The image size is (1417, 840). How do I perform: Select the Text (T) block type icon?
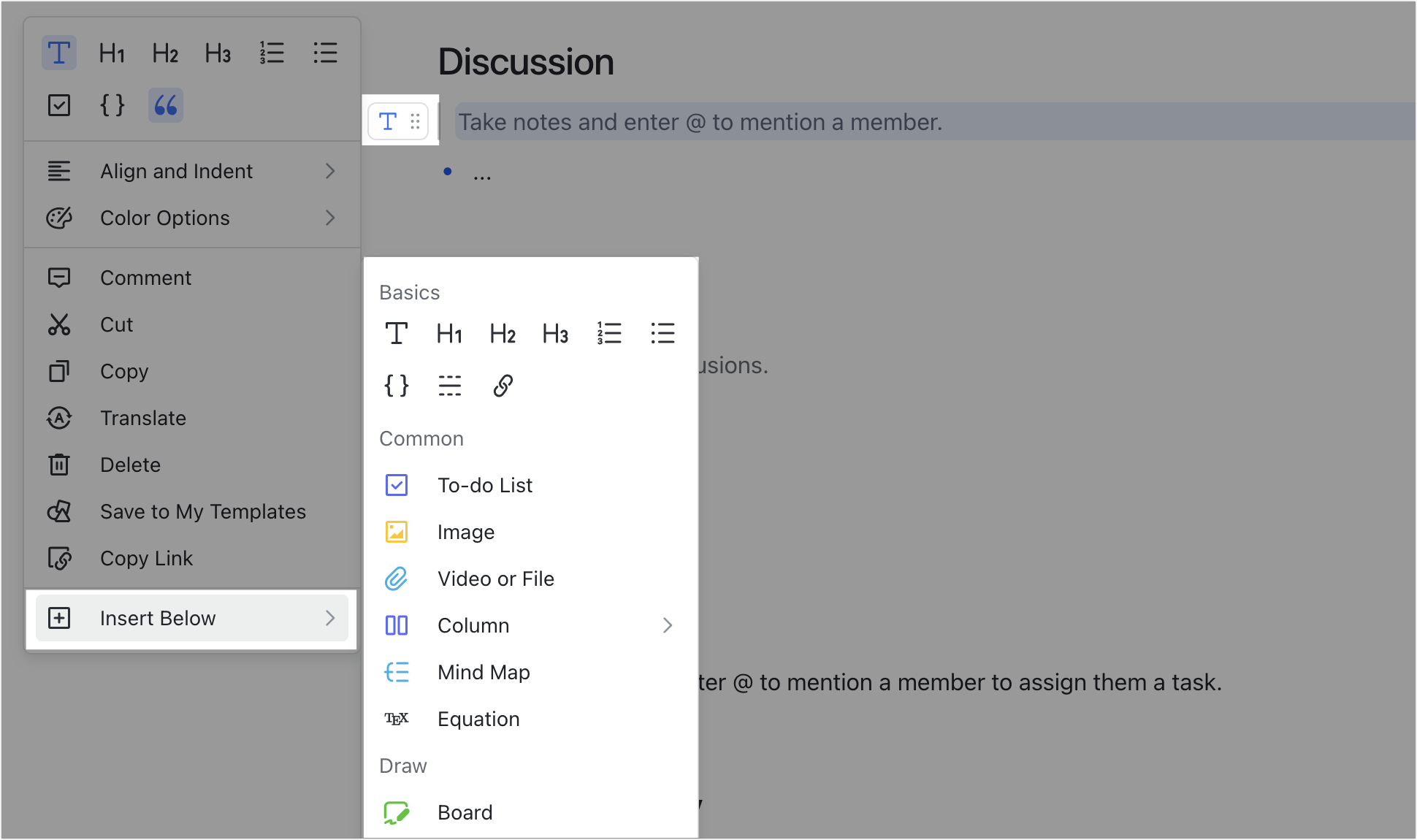(x=396, y=333)
